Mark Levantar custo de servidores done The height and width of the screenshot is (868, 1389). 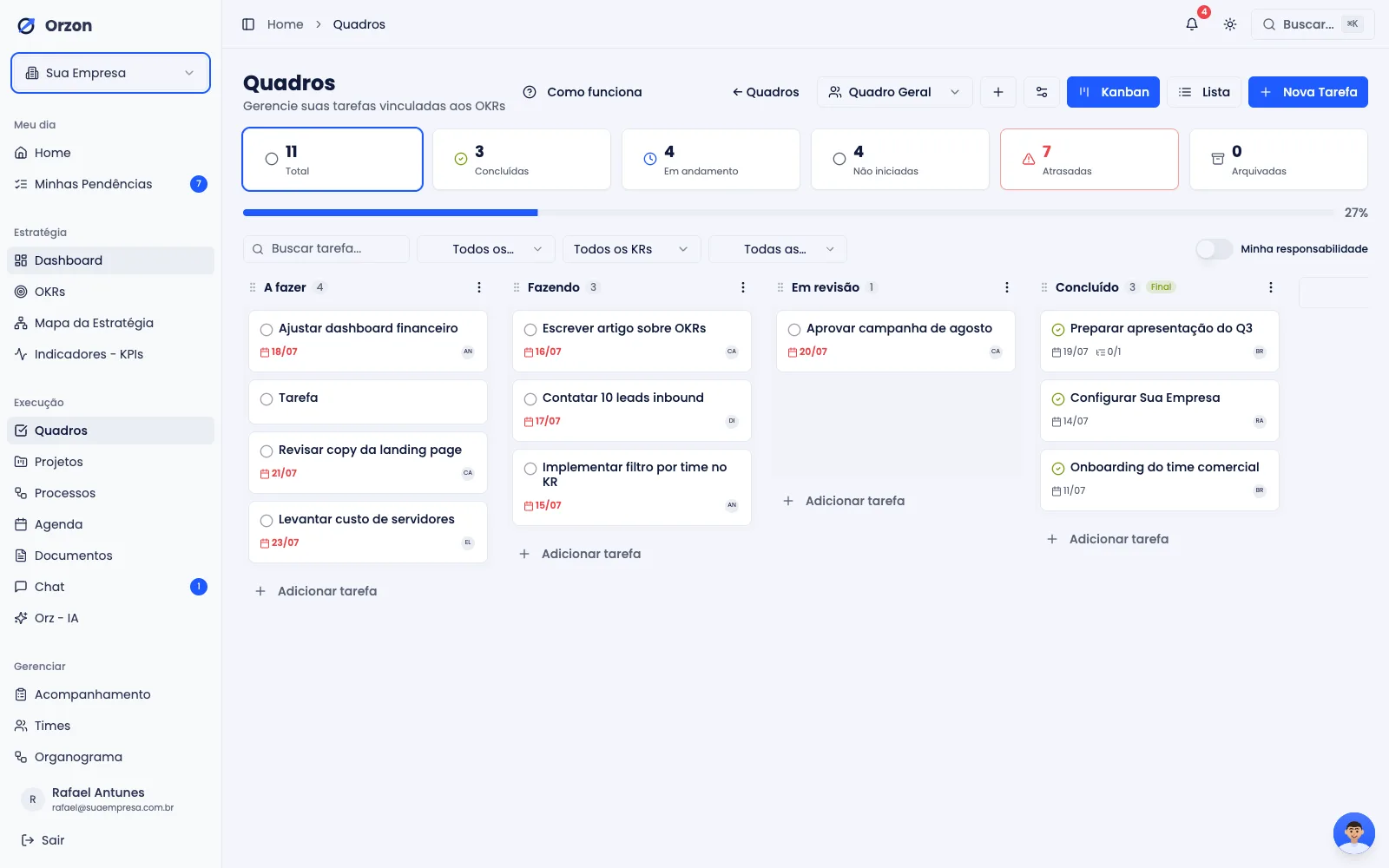pyautogui.click(x=267, y=520)
